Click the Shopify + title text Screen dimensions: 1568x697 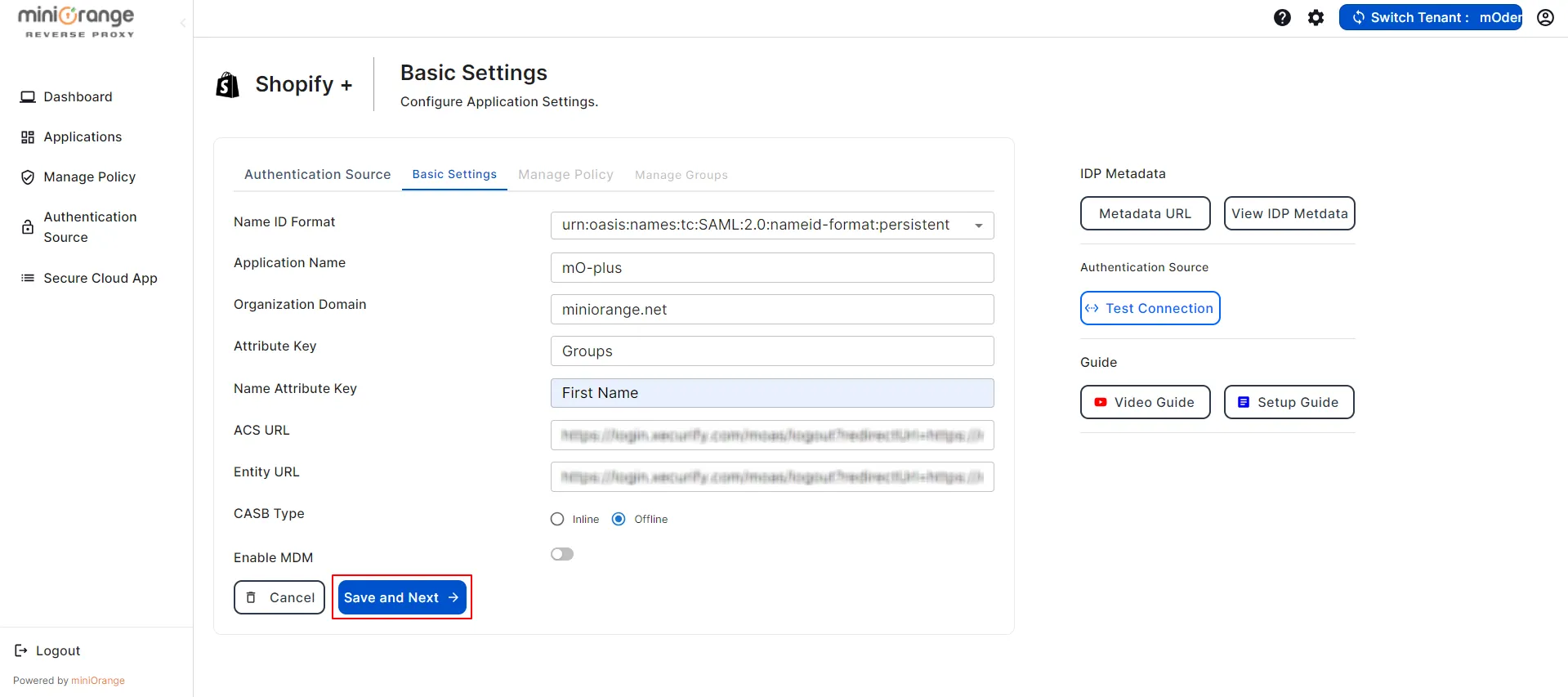point(304,84)
